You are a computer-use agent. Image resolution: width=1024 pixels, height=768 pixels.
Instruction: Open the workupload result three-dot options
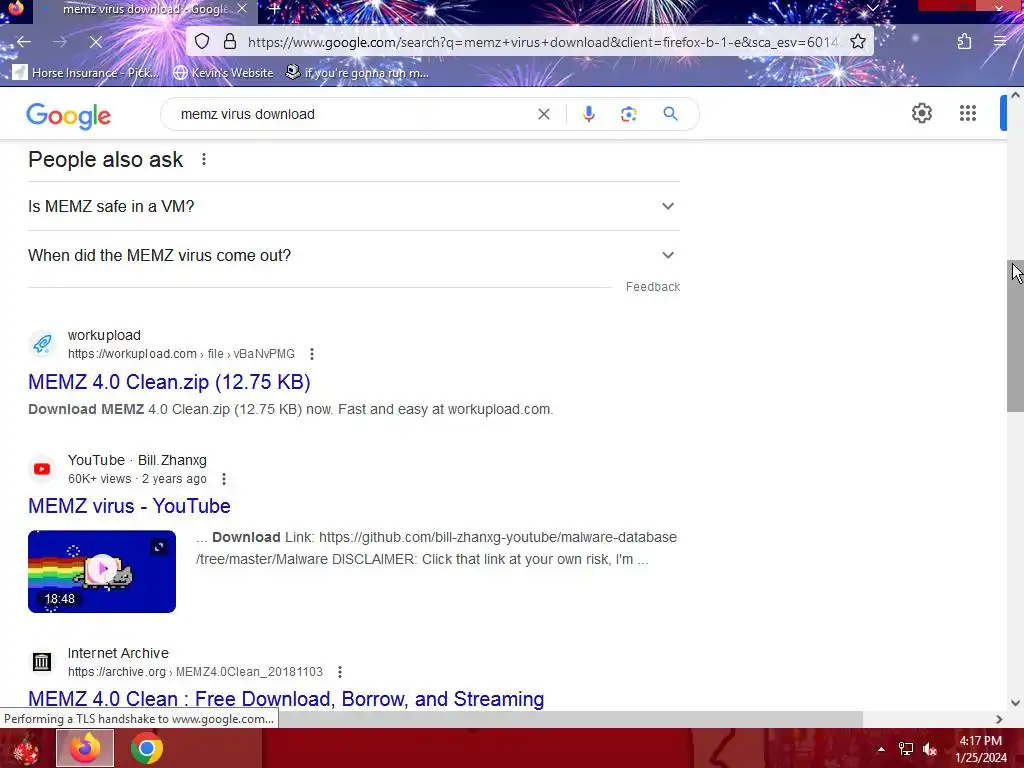click(x=312, y=354)
